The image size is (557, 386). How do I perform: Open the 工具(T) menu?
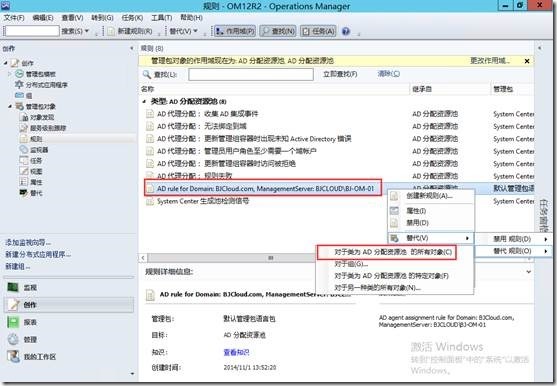pos(162,18)
